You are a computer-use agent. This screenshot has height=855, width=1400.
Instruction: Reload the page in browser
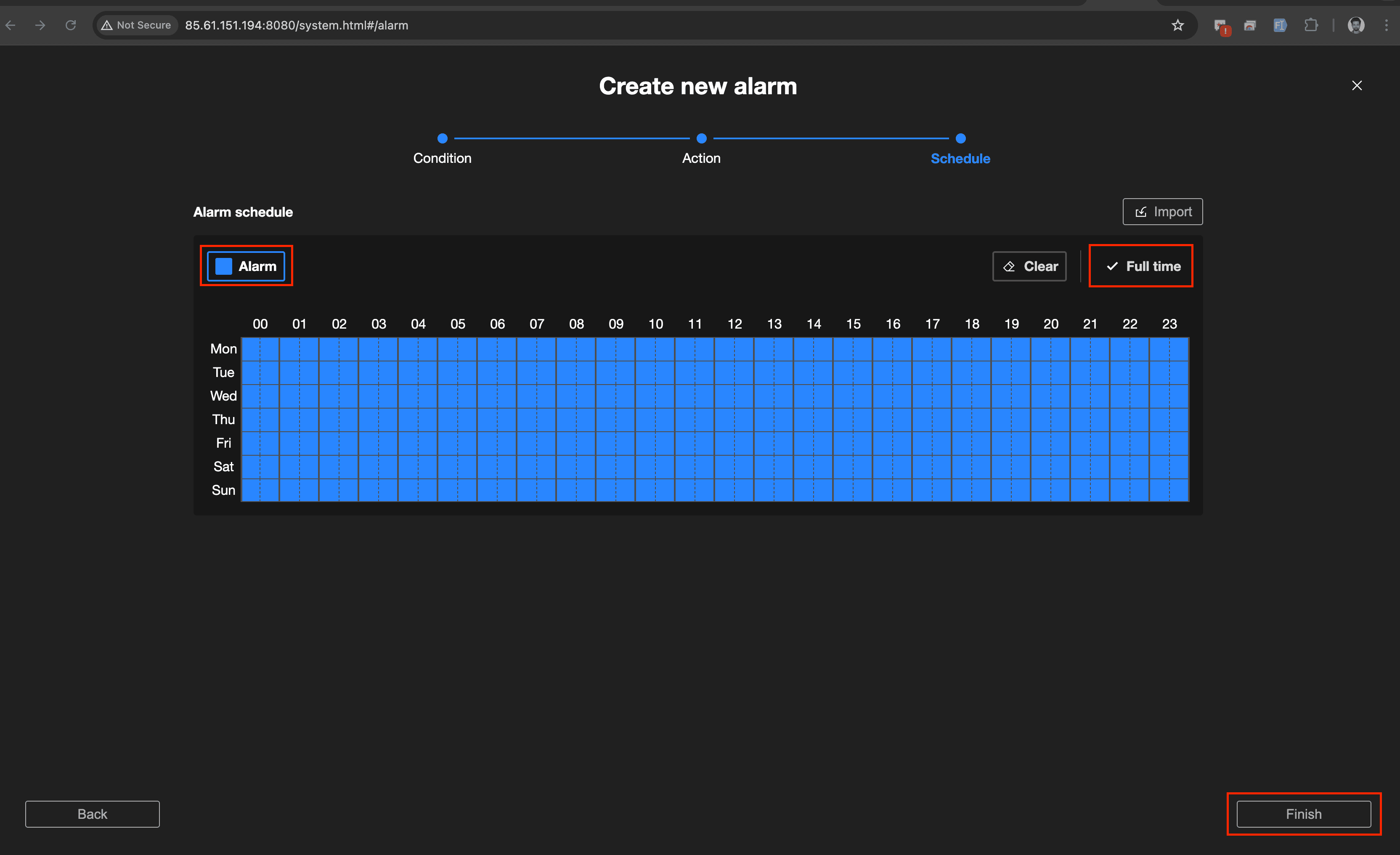[70, 25]
